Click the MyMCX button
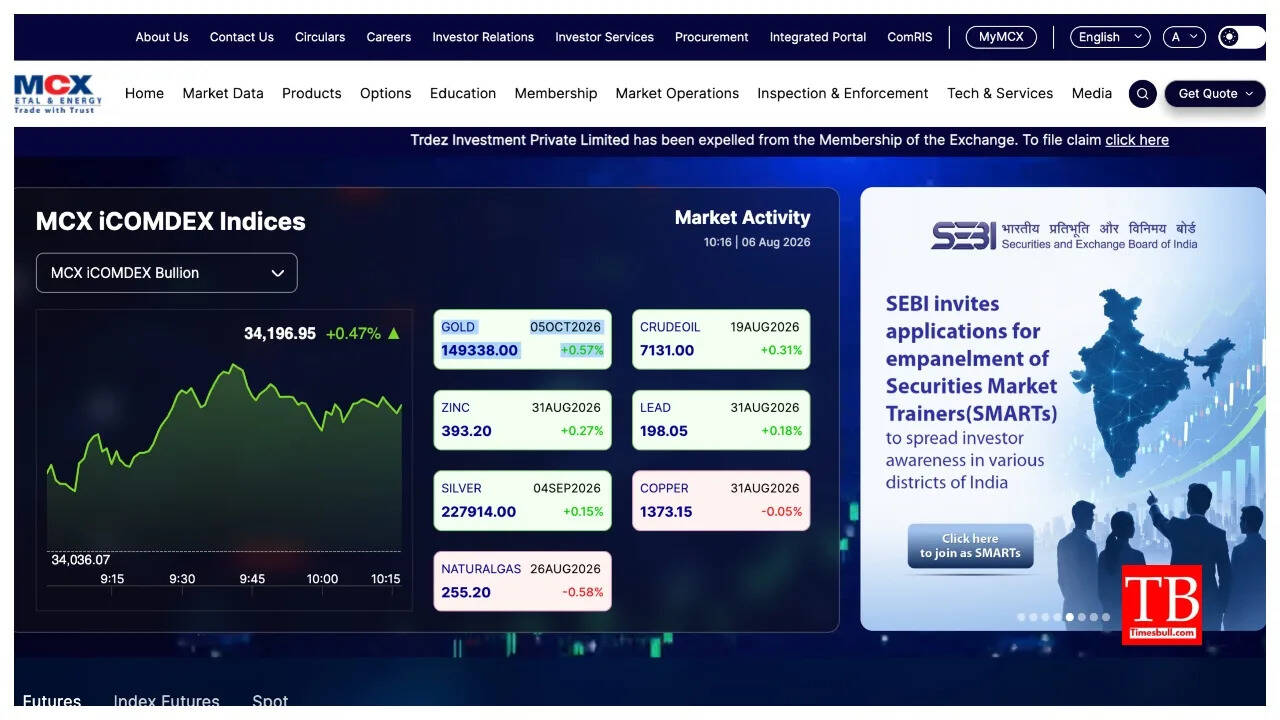The width and height of the screenshot is (1280, 720). (1001, 37)
